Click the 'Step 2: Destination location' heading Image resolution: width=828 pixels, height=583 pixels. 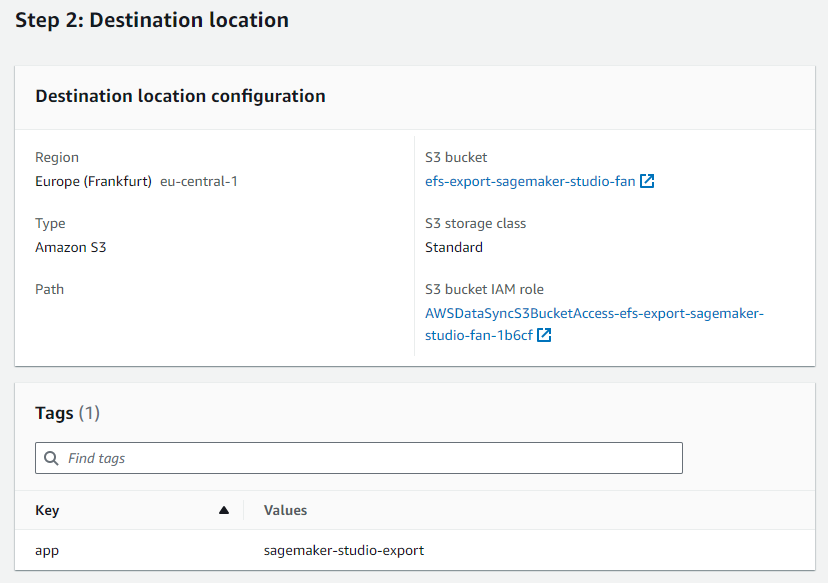(x=152, y=20)
